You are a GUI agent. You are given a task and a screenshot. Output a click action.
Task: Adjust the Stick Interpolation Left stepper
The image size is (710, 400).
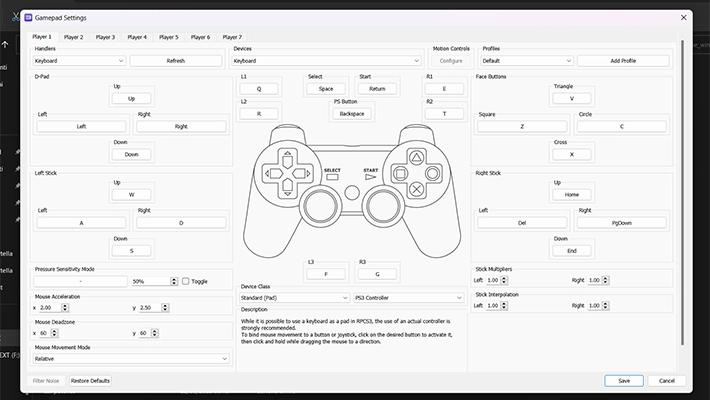504,306
